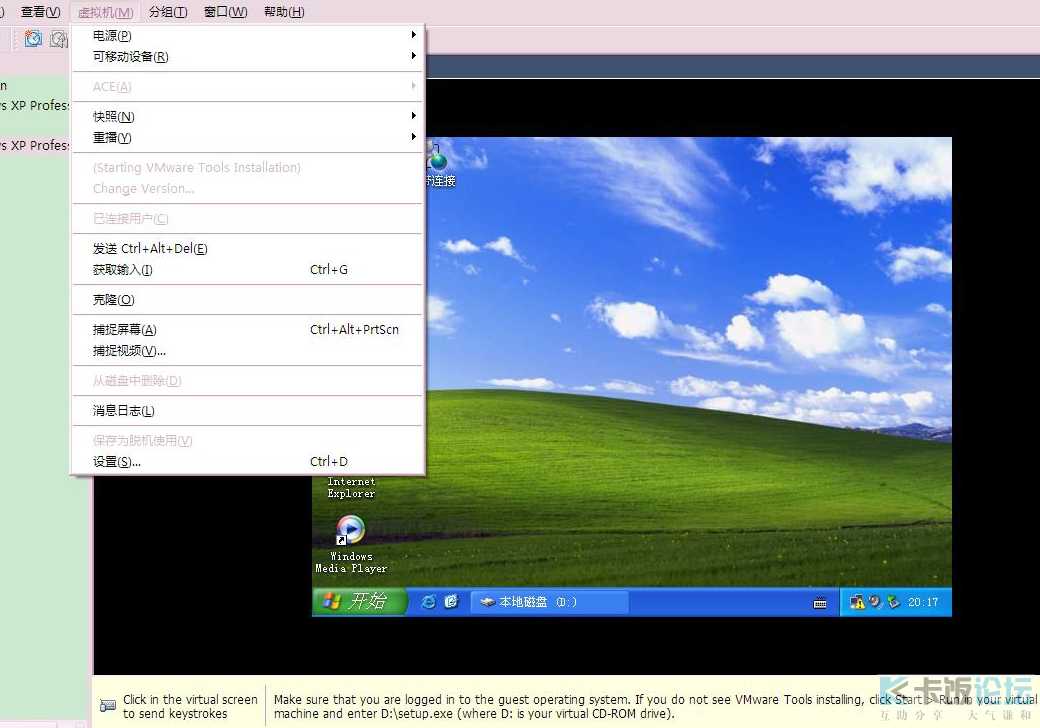This screenshot has height=728, width=1040.
Task: Expand the 重播(Y) submenu
Action: [247, 137]
